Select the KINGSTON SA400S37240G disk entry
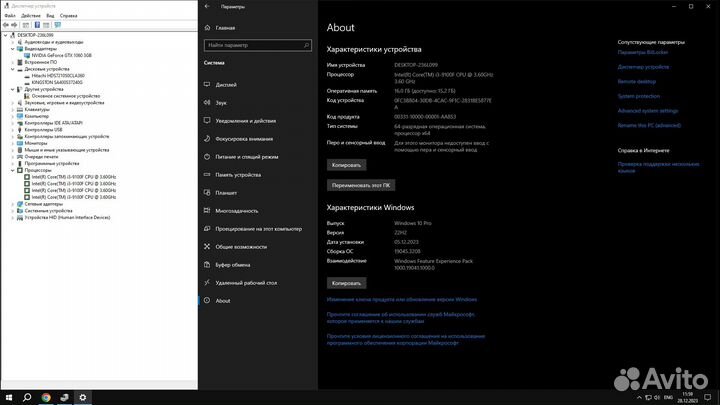The image size is (720, 405). [x=57, y=82]
